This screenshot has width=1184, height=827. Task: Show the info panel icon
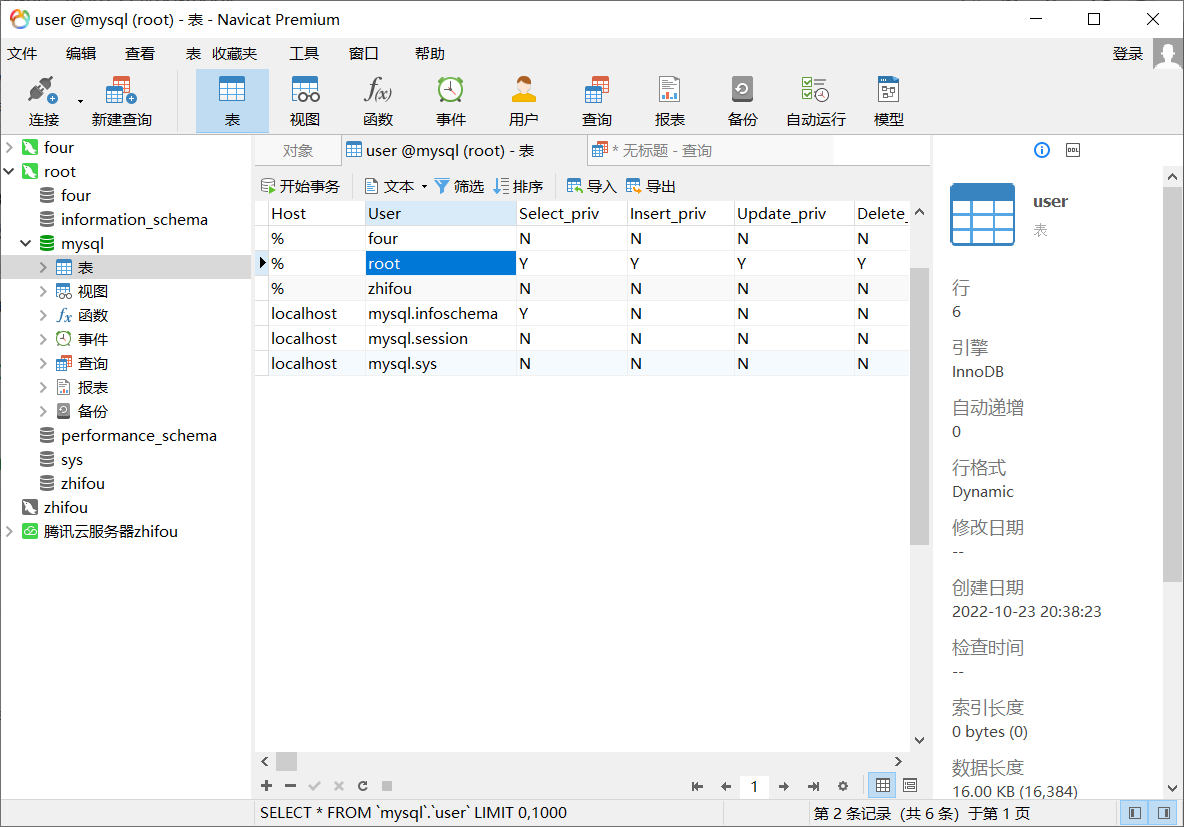pos(1041,150)
